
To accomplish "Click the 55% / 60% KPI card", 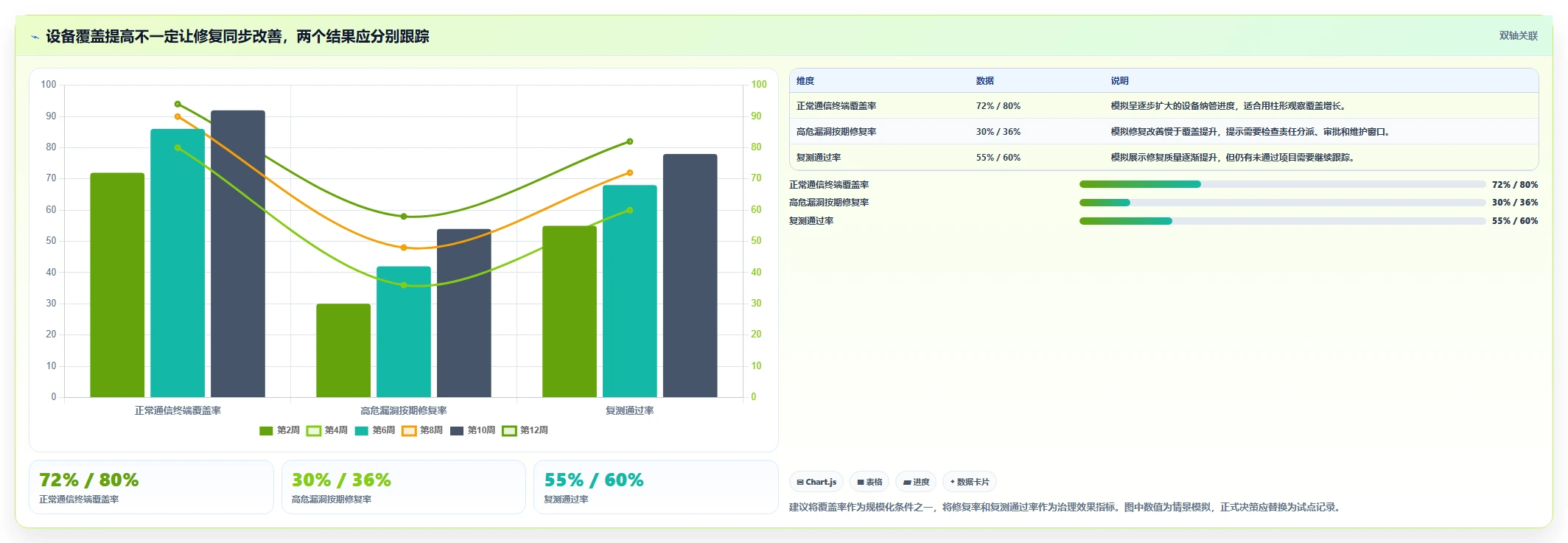I will pos(656,487).
